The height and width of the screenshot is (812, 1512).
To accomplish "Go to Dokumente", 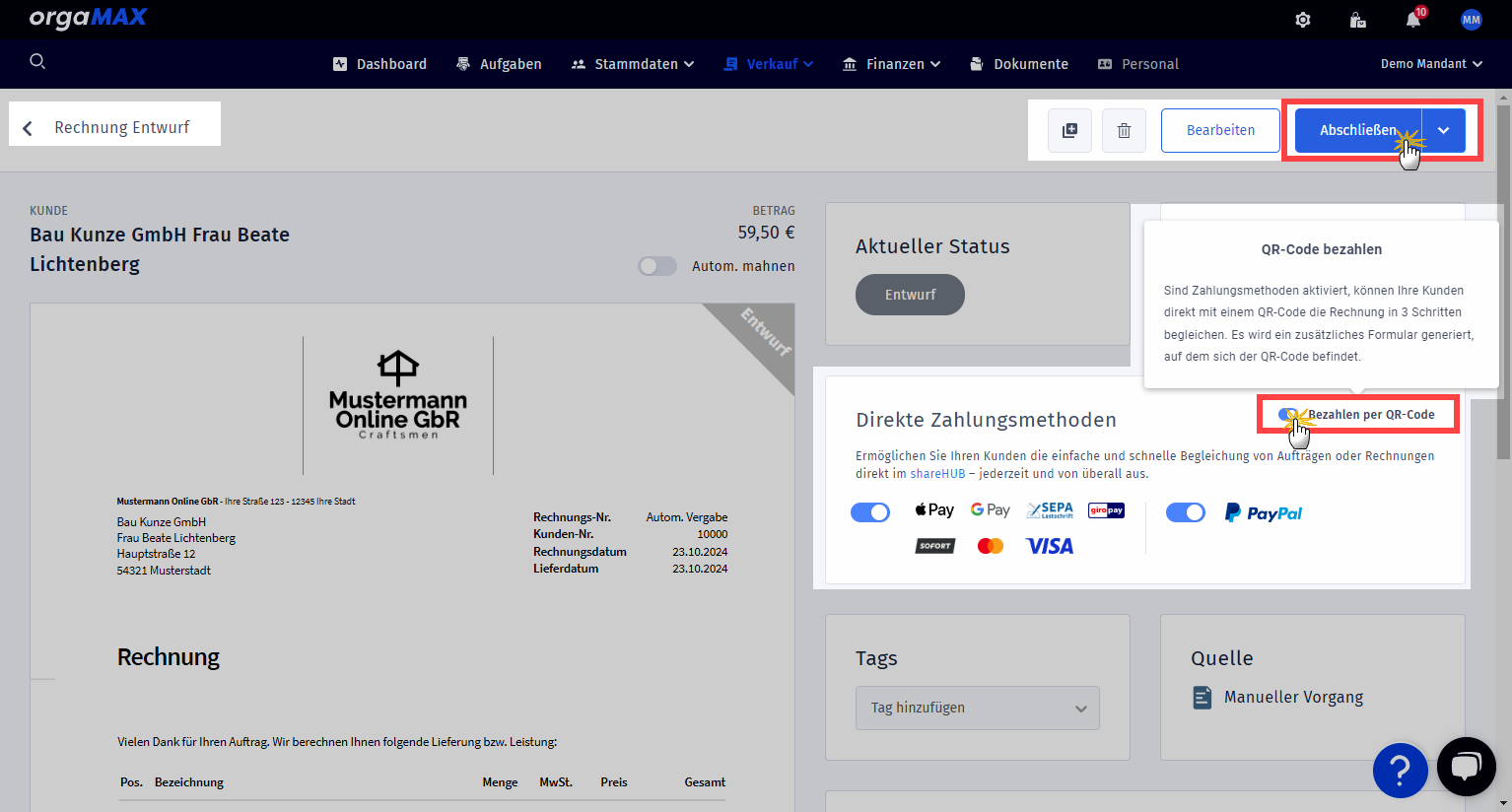I will tap(1019, 64).
